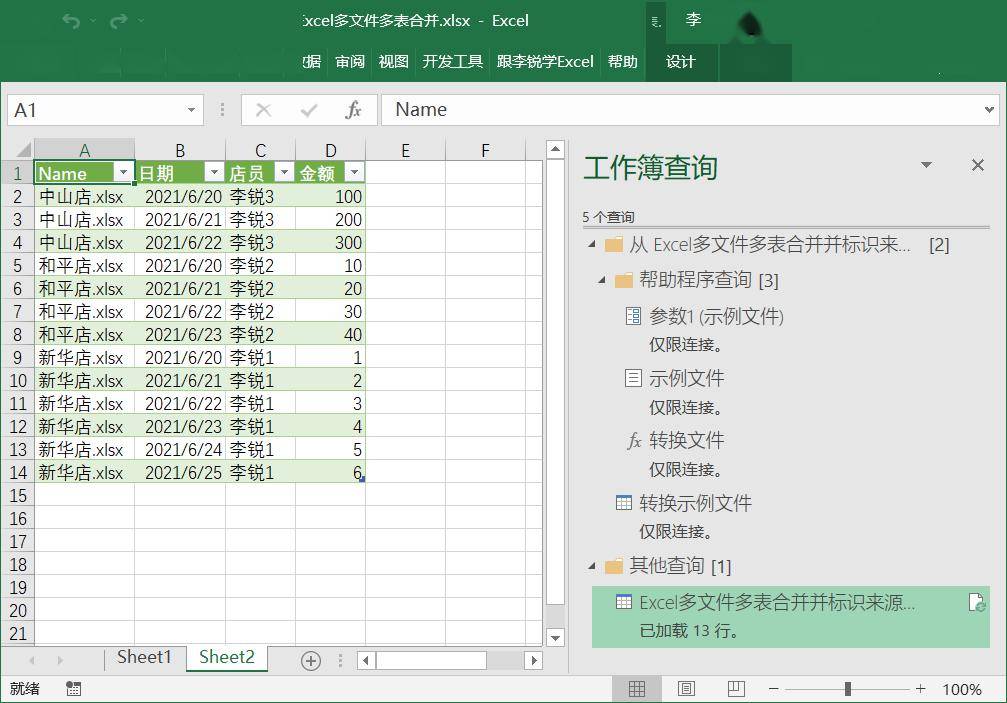This screenshot has width=1007, height=703.
Task: Select the 转换文件 query entry
Action: coord(687,440)
